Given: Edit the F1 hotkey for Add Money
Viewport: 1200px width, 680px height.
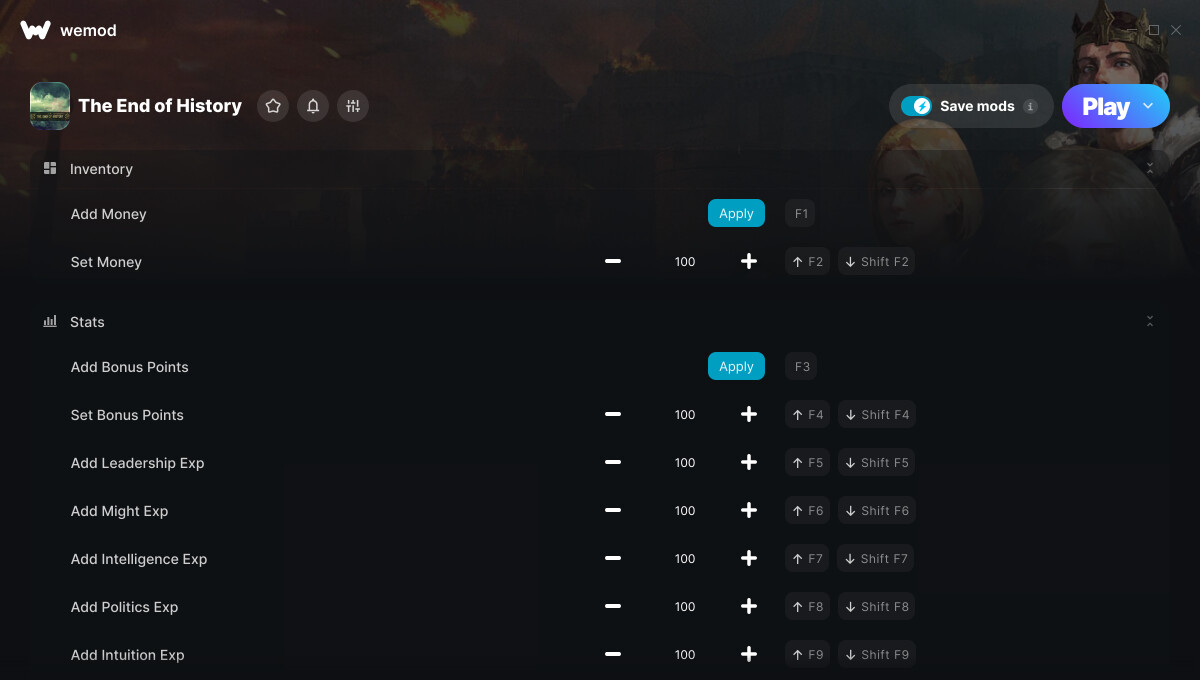Looking at the screenshot, I should tap(801, 213).
